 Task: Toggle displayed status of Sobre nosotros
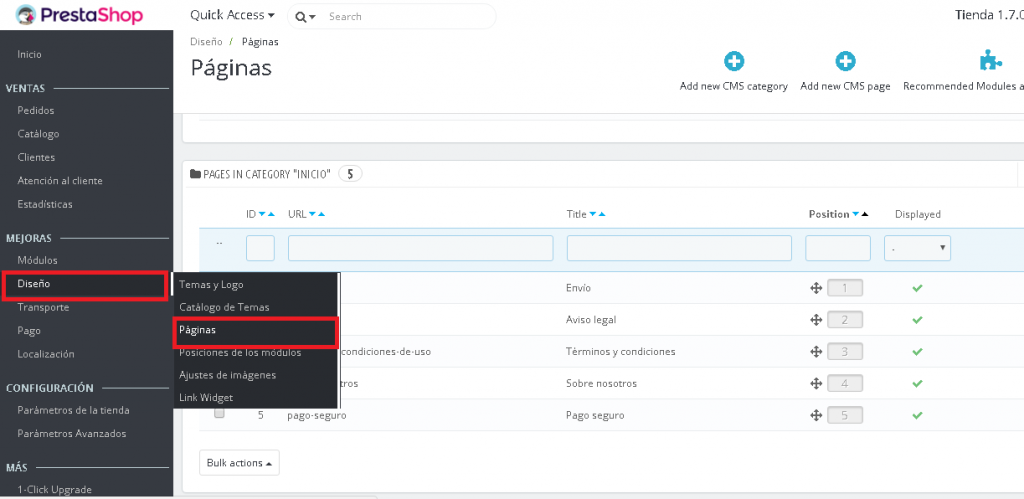click(x=917, y=383)
